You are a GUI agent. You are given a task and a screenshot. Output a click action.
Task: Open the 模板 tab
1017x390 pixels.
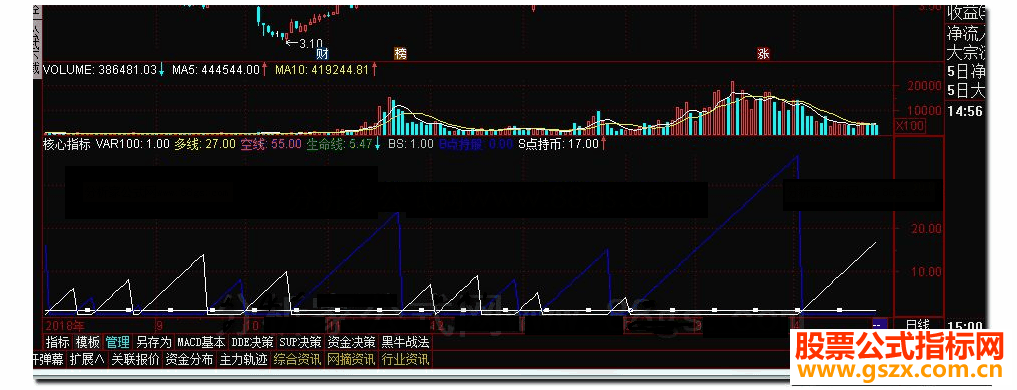coord(88,342)
